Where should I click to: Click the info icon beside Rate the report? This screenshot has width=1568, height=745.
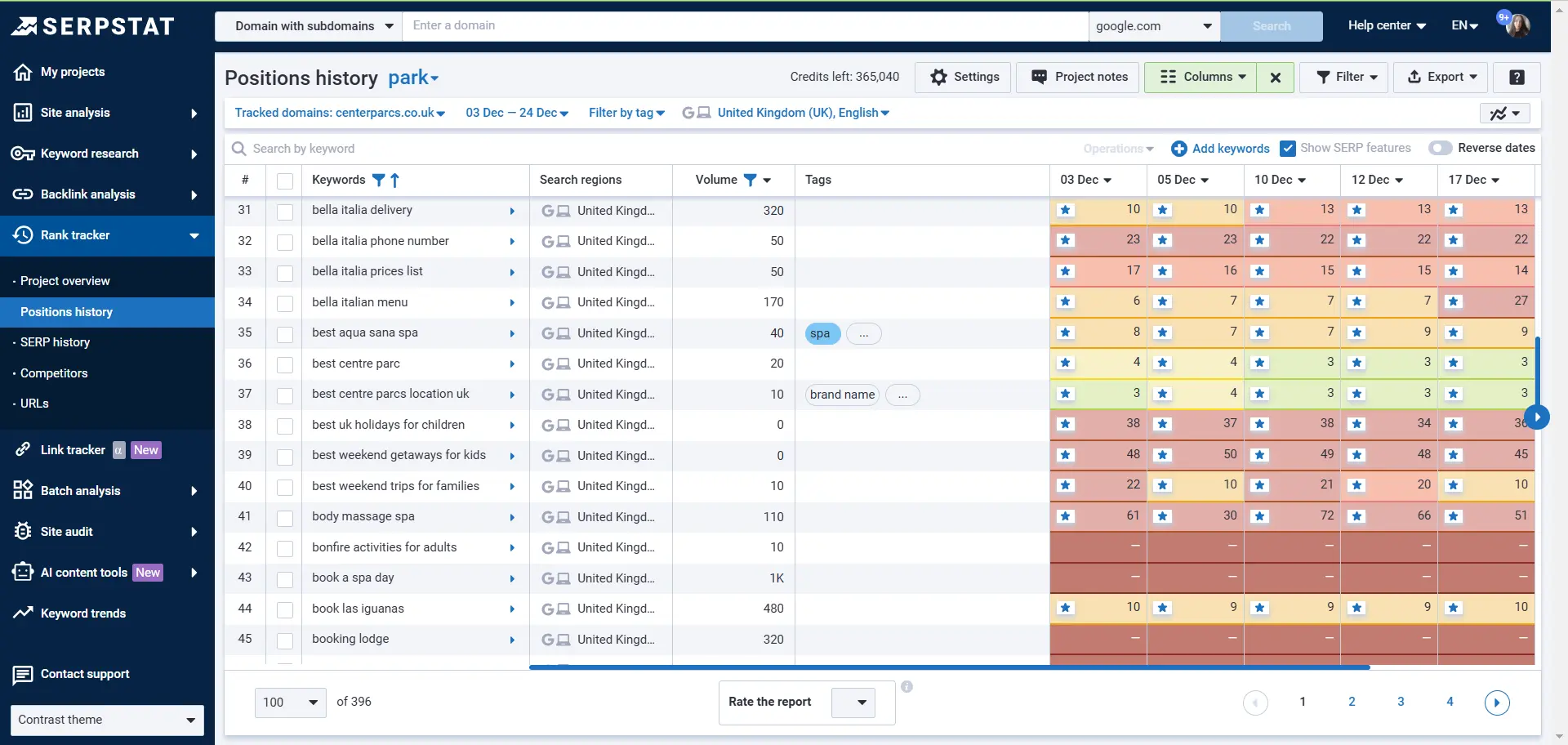(x=906, y=687)
